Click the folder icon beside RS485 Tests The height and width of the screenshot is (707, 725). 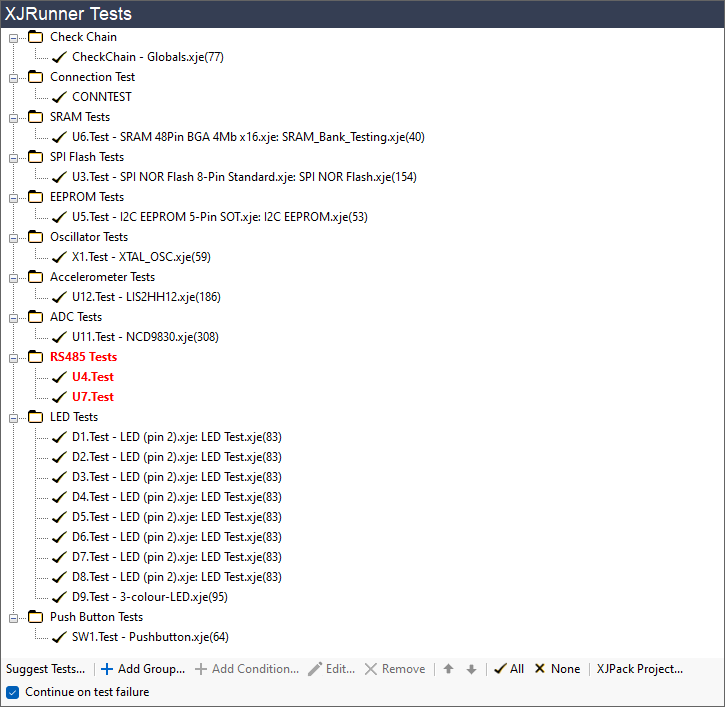tap(36, 357)
